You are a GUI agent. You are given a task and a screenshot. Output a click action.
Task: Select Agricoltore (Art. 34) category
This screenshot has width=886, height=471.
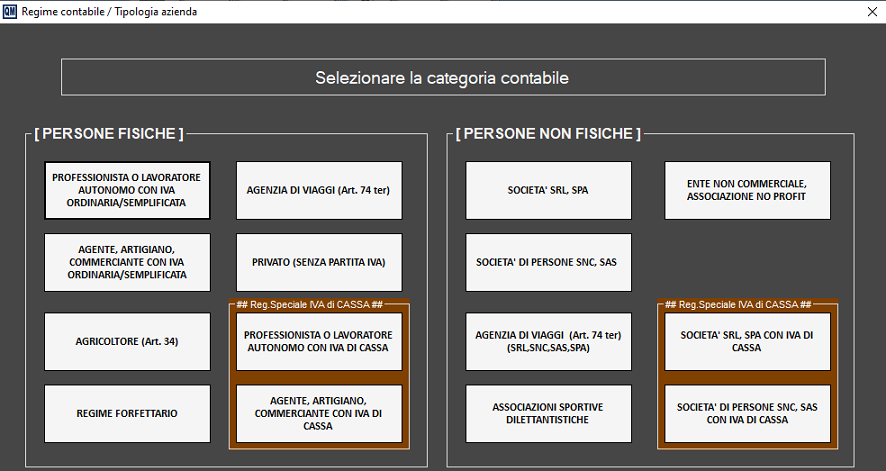(x=127, y=341)
